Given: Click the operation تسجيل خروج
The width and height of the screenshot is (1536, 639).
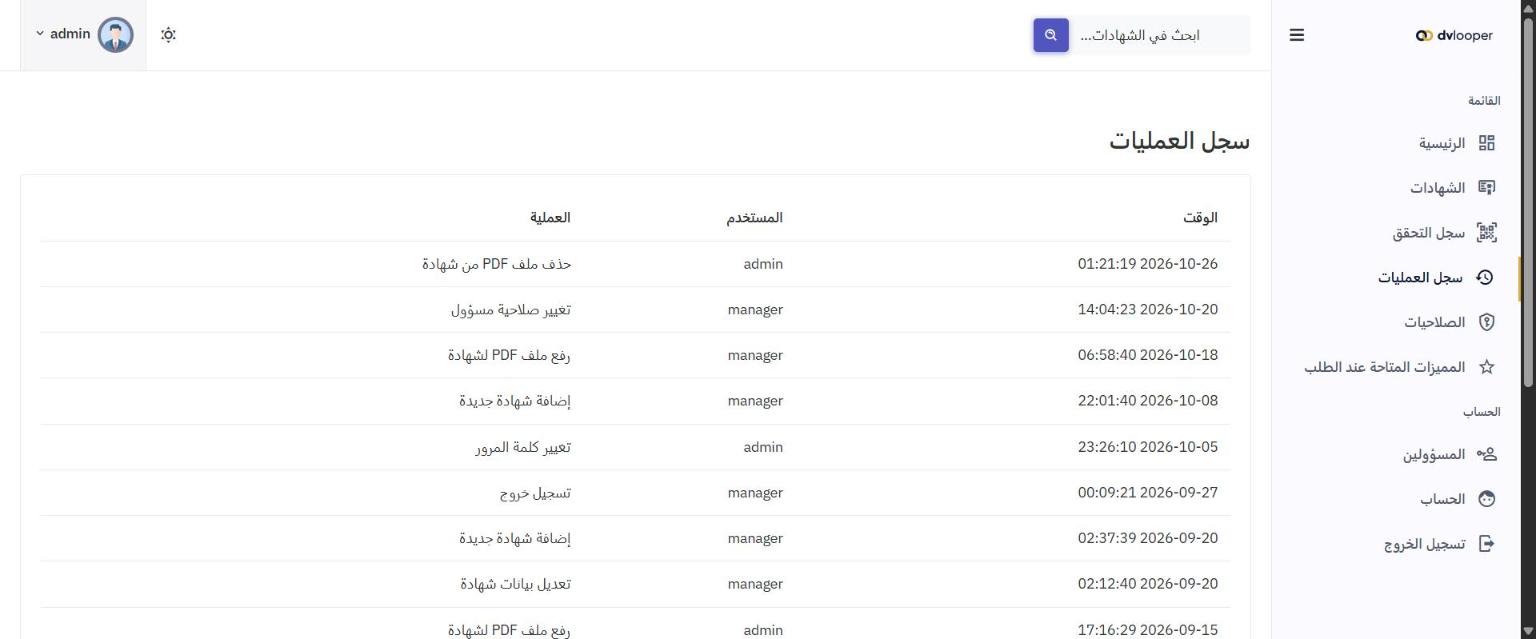Looking at the screenshot, I should 535,493.
